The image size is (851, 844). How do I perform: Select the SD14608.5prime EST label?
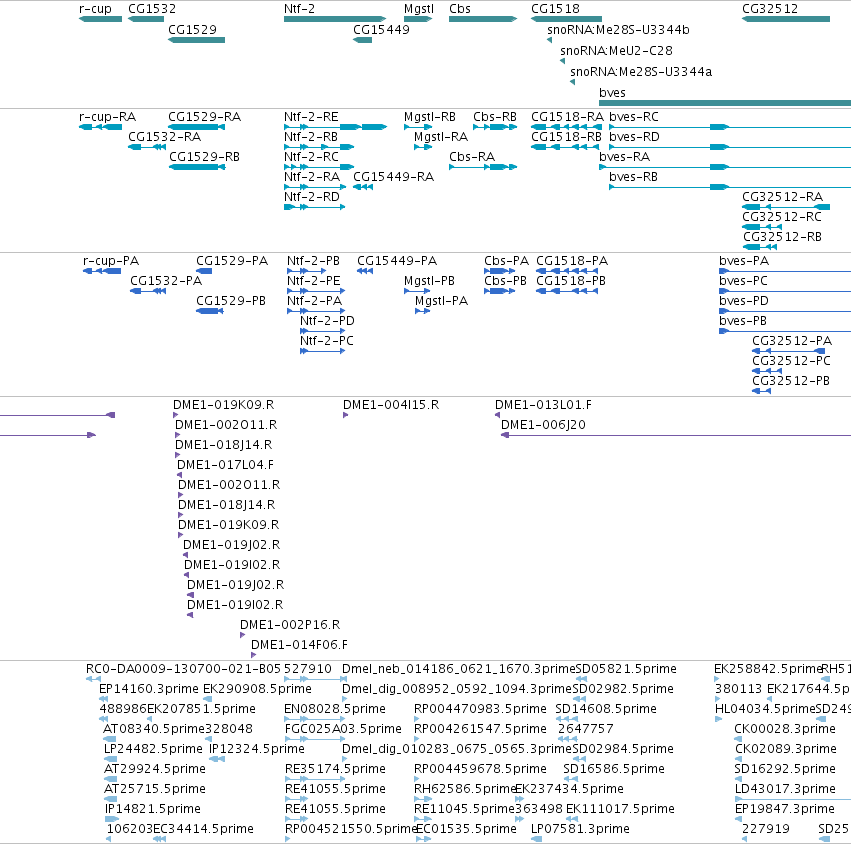click(x=606, y=709)
